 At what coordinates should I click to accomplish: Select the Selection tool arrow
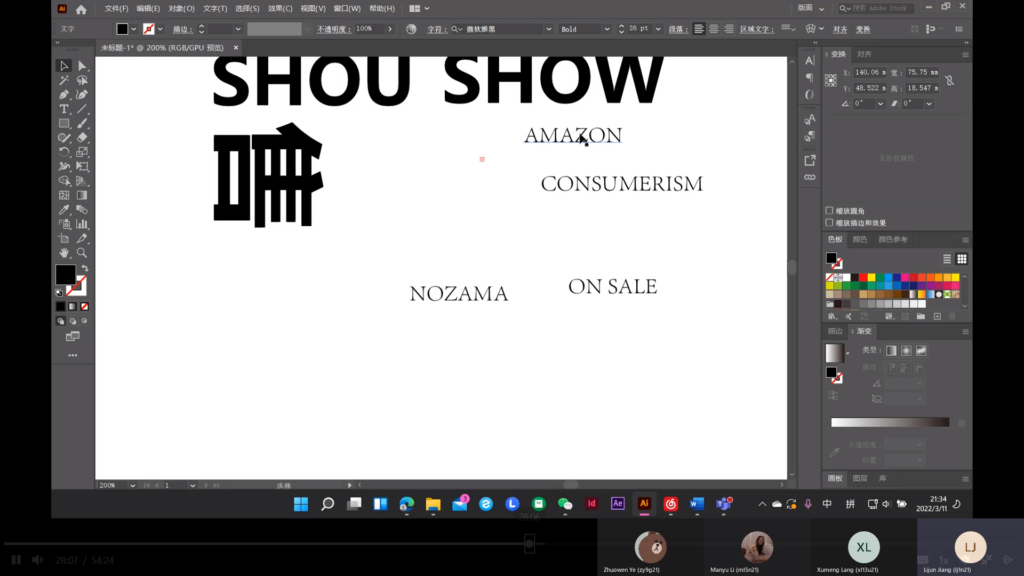tap(64, 66)
